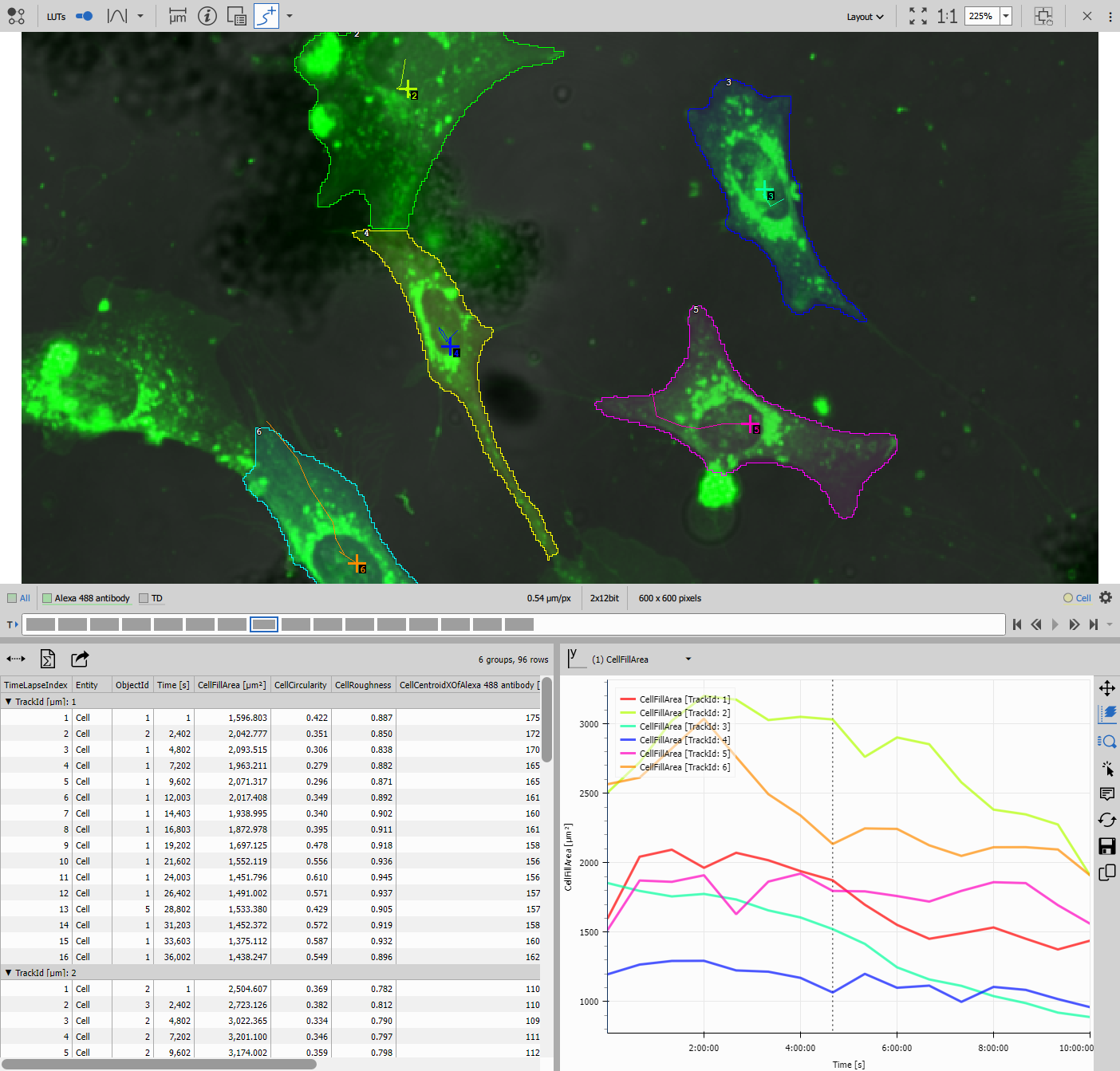Screen dimensions: 1120x1071
Task: Open the image information icon
Action: tap(207, 16)
